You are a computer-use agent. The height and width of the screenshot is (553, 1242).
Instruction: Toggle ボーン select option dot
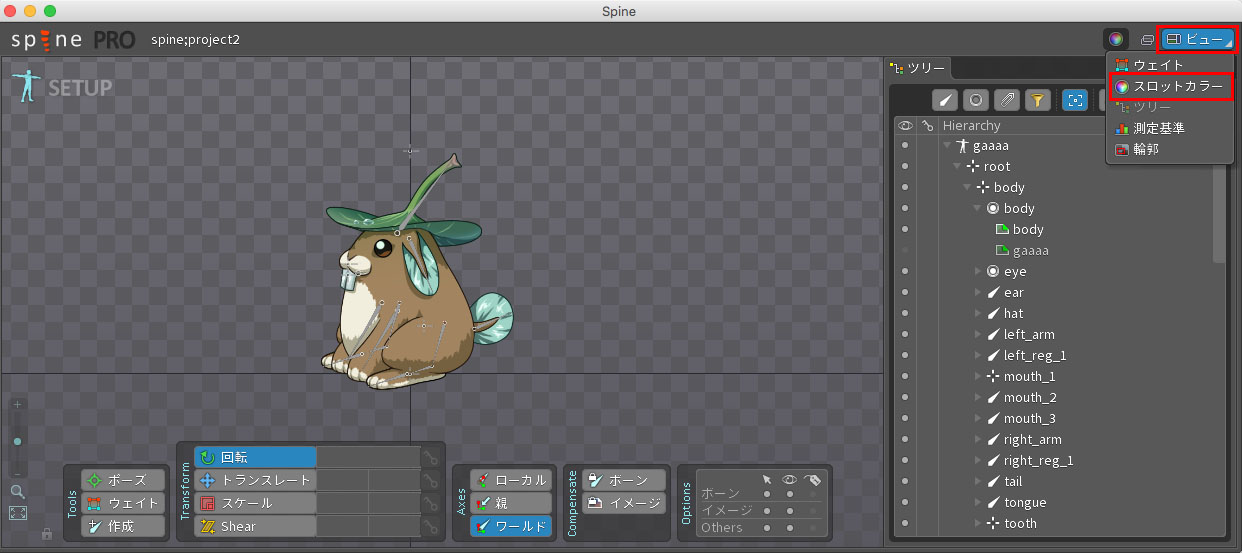point(767,494)
